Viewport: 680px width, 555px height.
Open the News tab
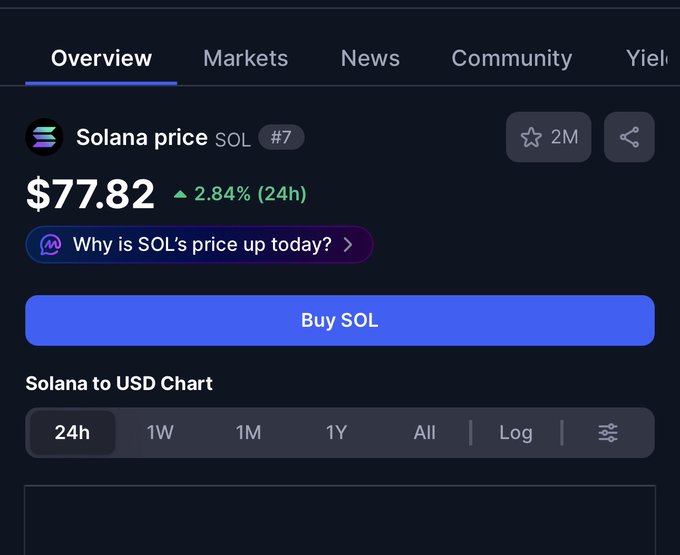tap(370, 58)
